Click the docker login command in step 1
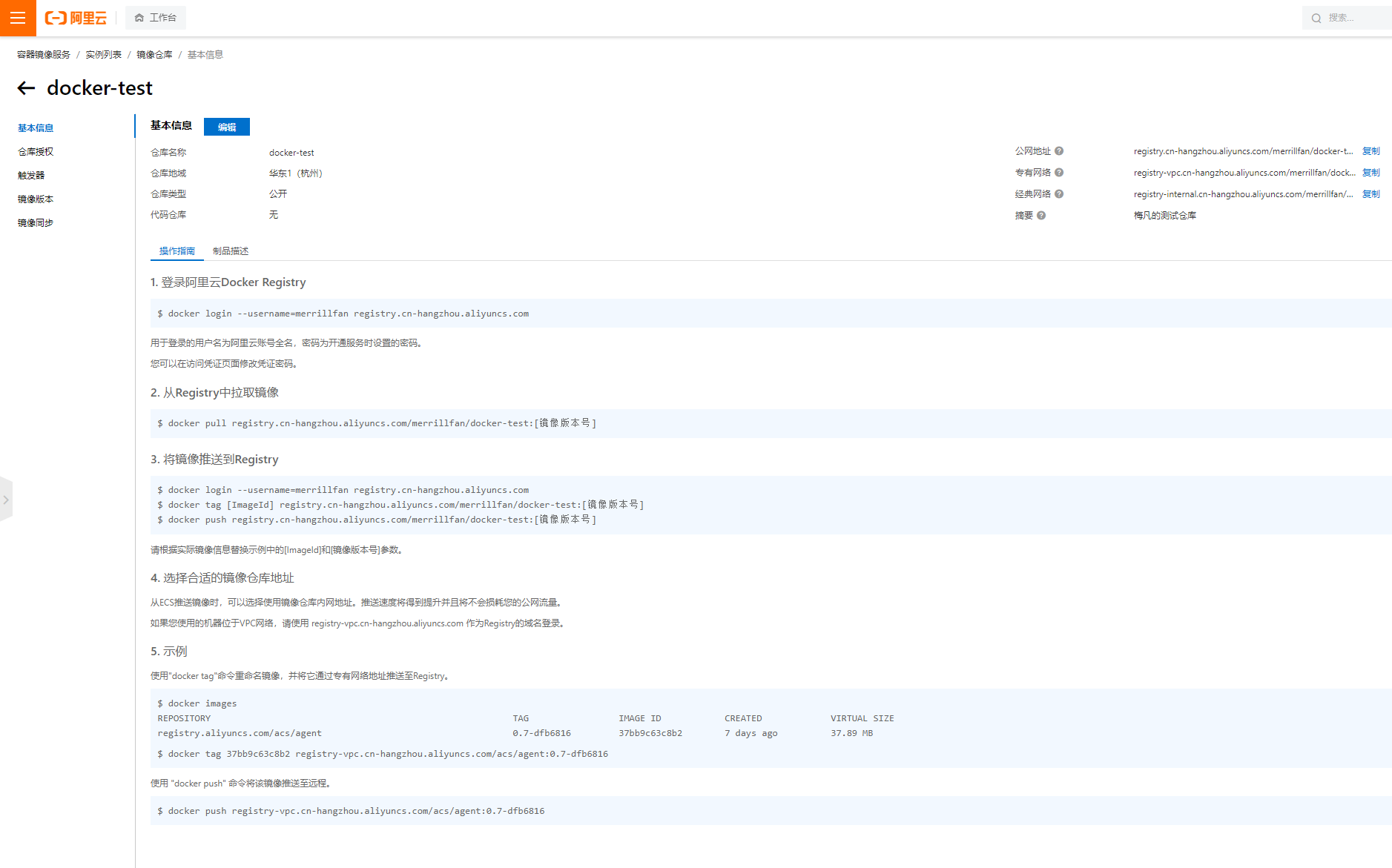Viewport: 1392px width, 868px height. 343,314
